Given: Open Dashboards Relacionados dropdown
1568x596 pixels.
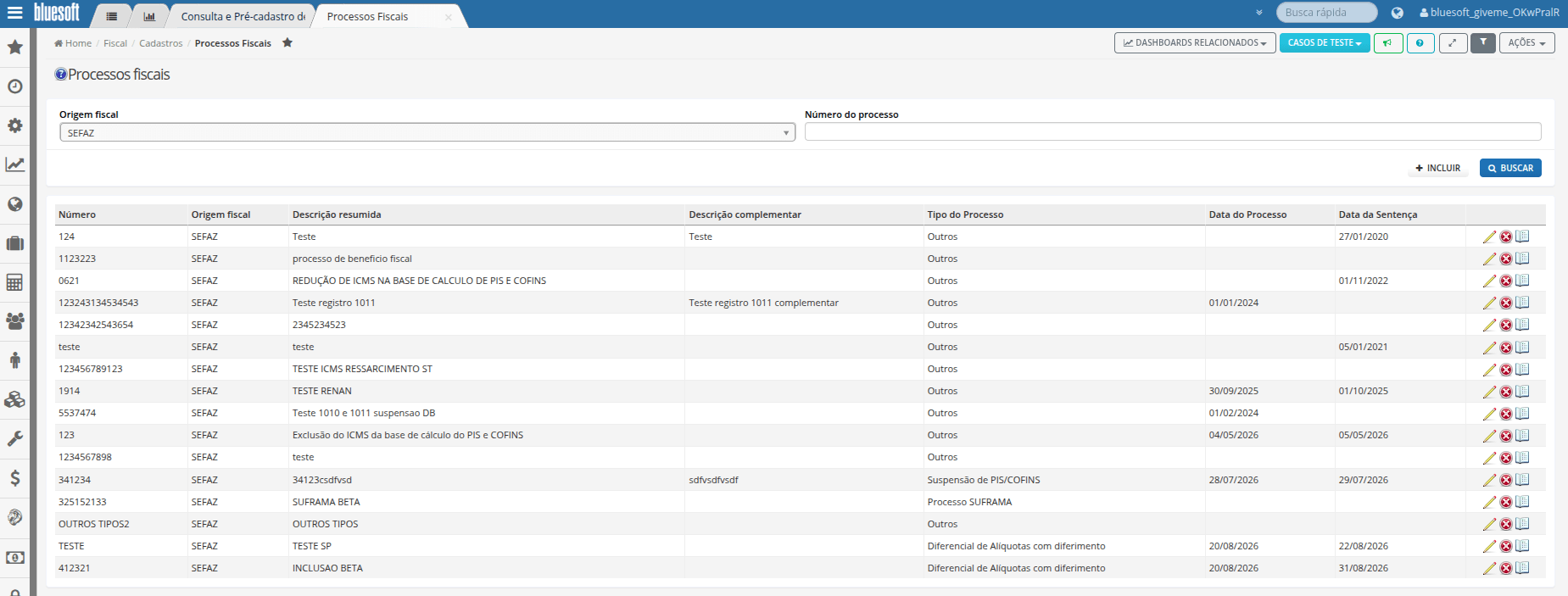Looking at the screenshot, I should pos(1195,42).
